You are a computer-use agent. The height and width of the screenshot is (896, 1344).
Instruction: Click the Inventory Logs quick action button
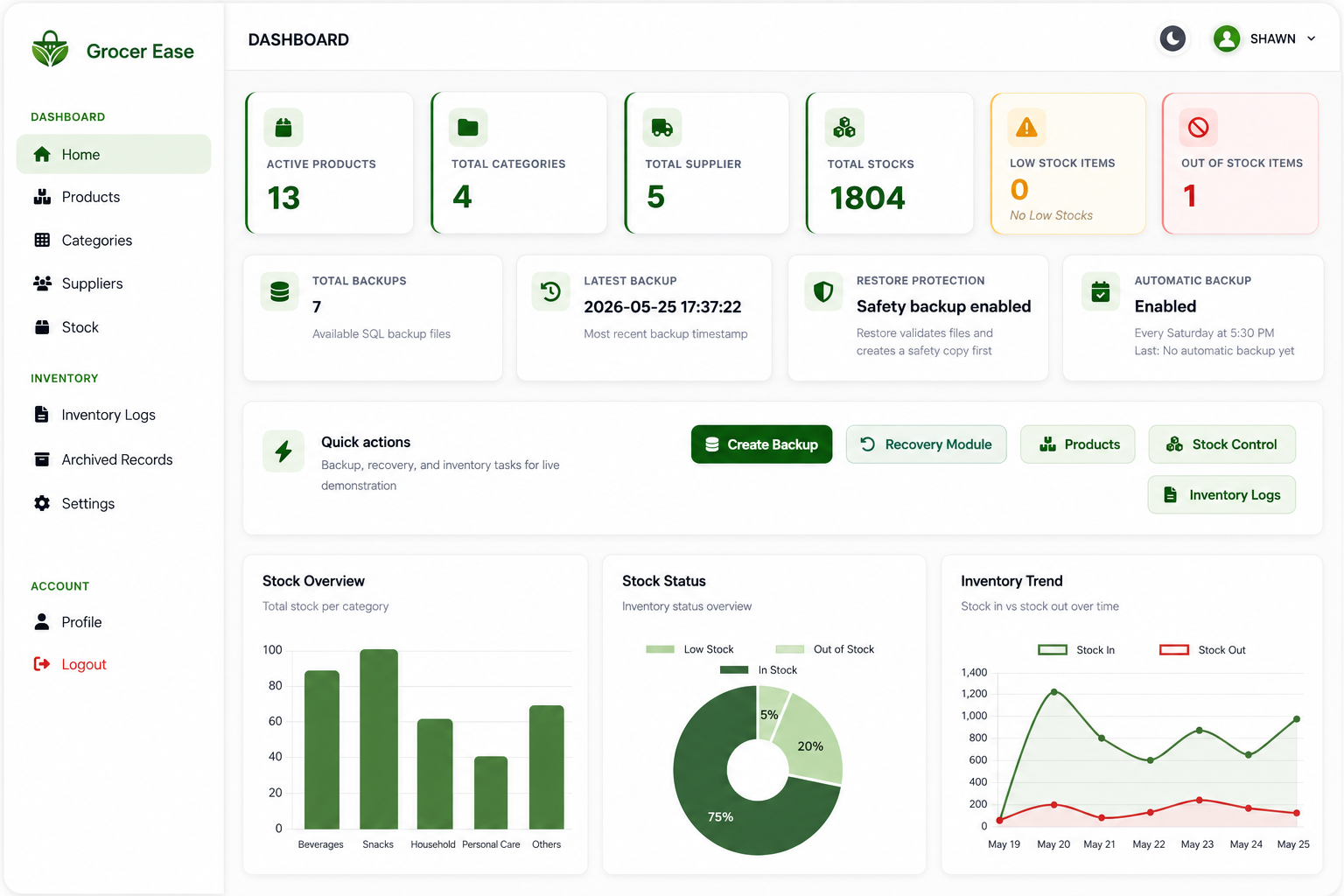pyautogui.click(x=1221, y=494)
